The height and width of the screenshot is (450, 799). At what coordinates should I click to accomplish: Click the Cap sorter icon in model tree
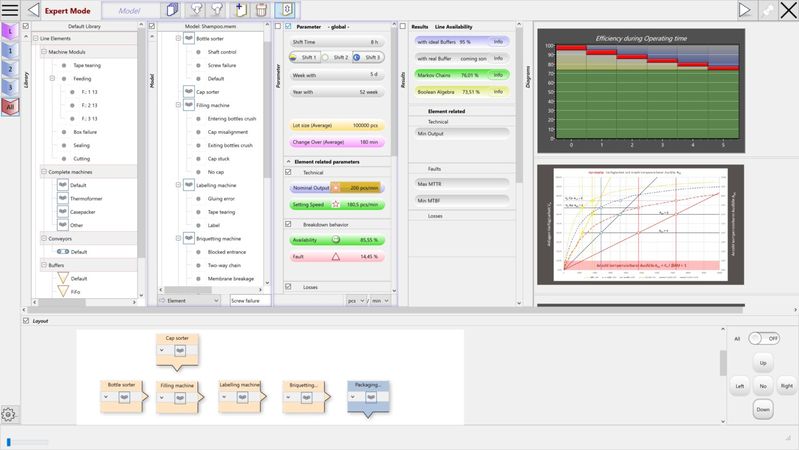(x=189, y=92)
